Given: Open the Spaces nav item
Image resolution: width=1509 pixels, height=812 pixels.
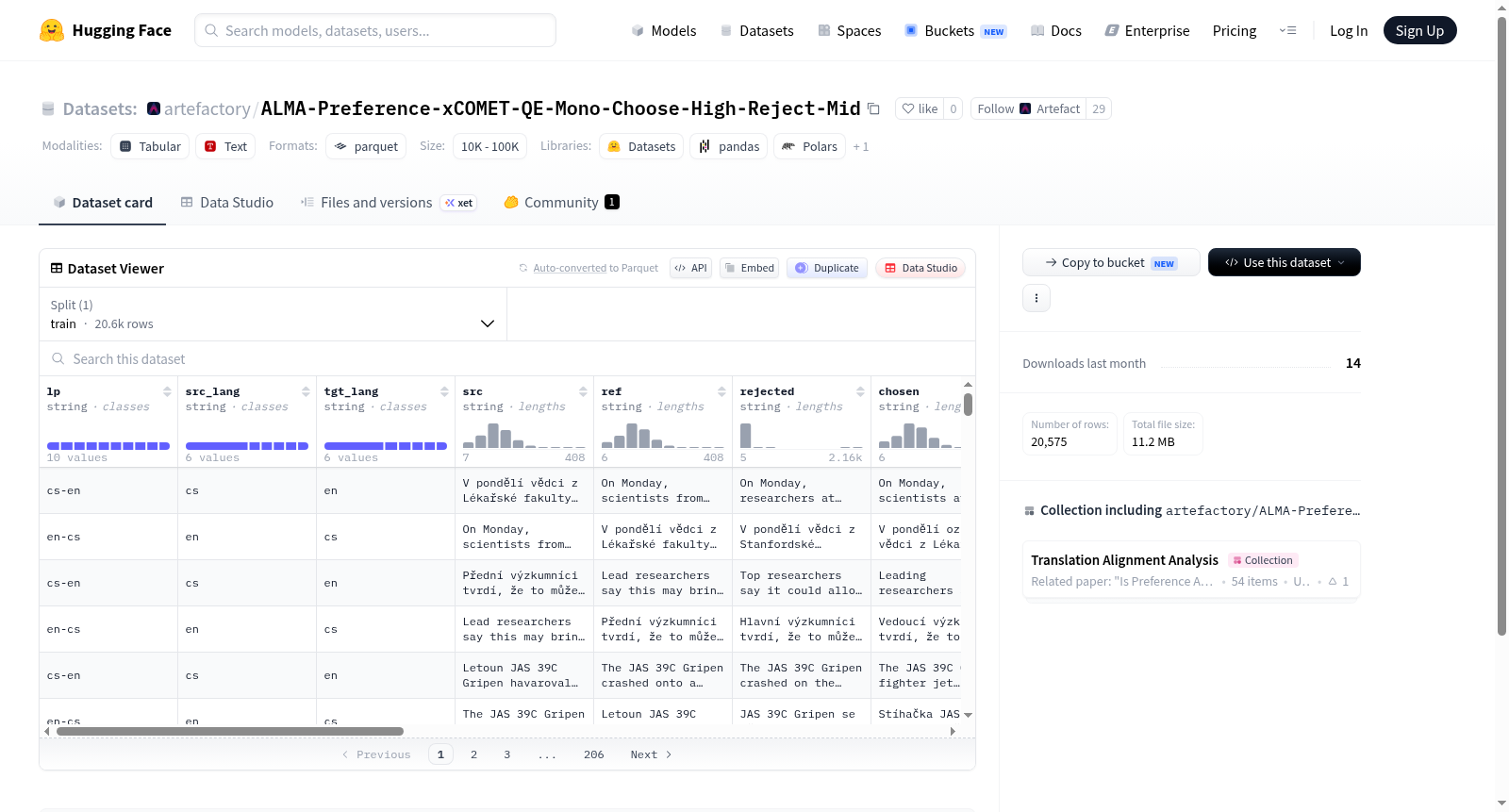Looking at the screenshot, I should (x=850, y=30).
